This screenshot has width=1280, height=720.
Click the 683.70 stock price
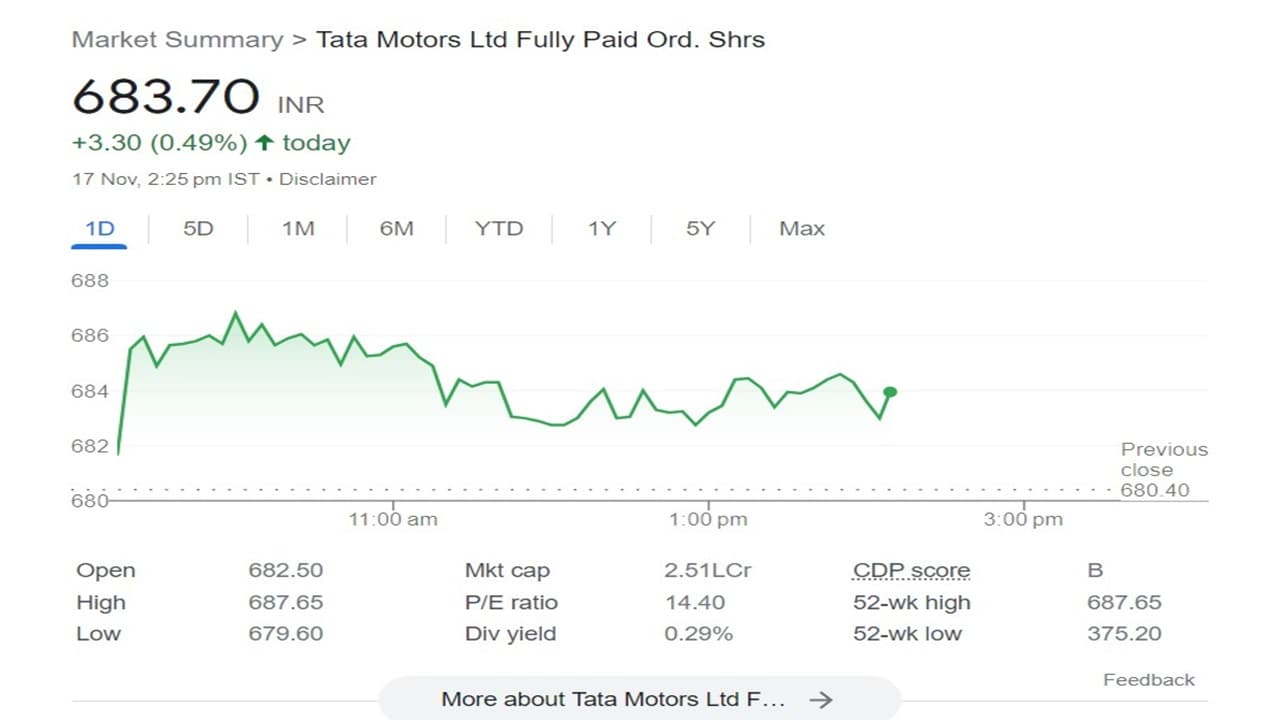pyautogui.click(x=166, y=97)
